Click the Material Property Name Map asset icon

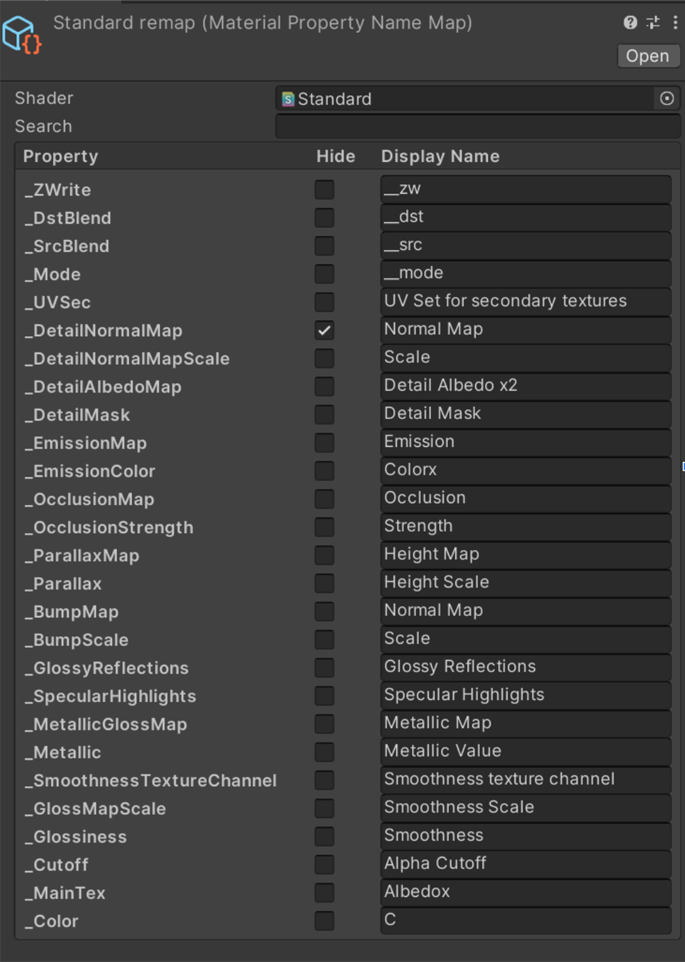(22, 34)
